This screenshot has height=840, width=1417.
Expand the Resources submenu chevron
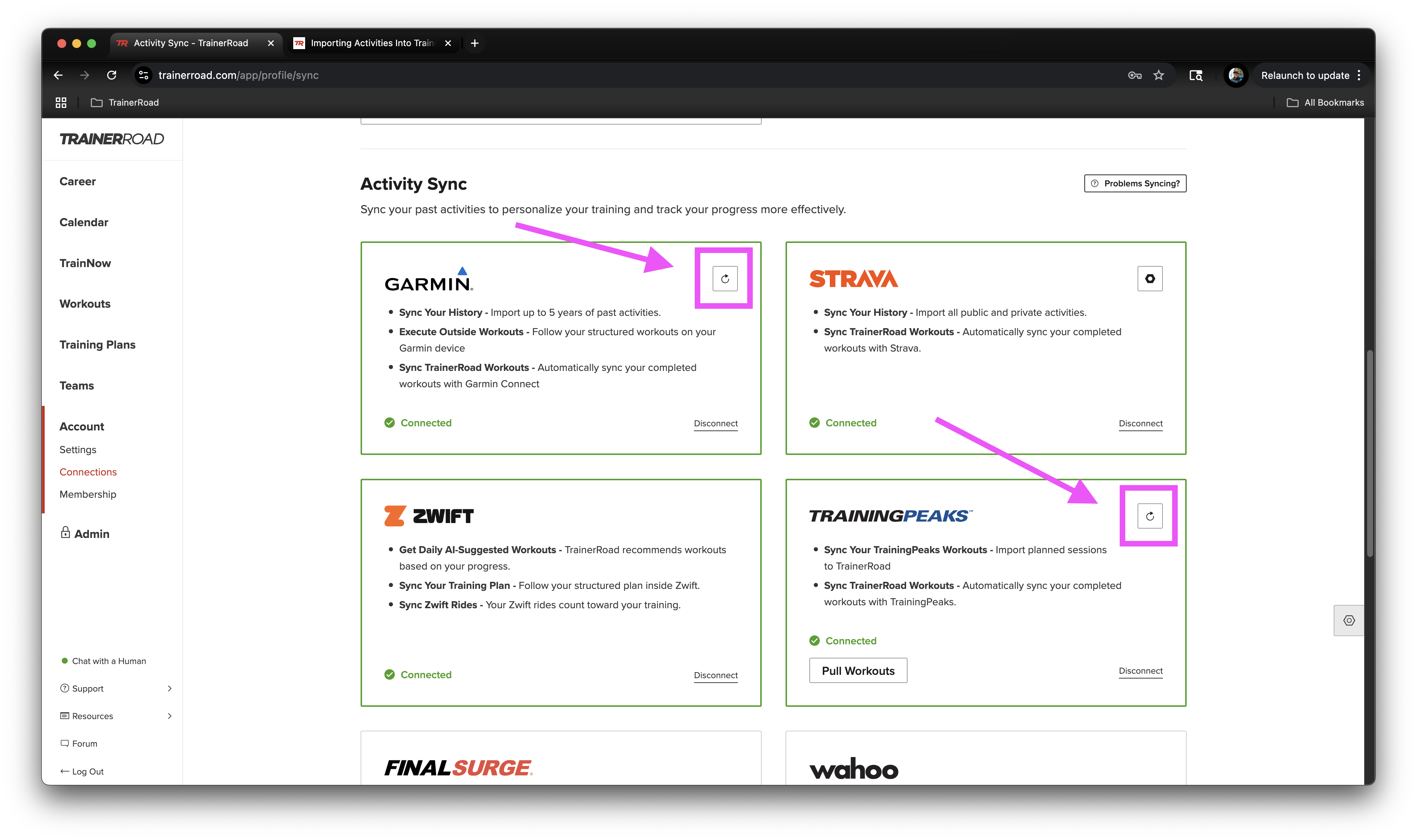[169, 716]
